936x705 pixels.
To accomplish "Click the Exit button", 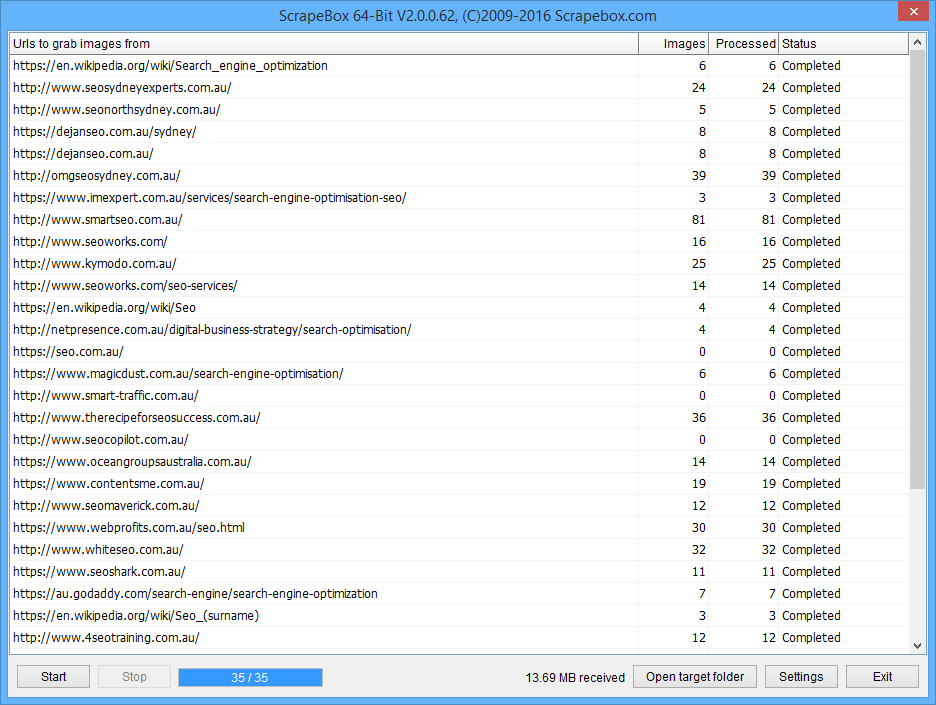I will [882, 677].
